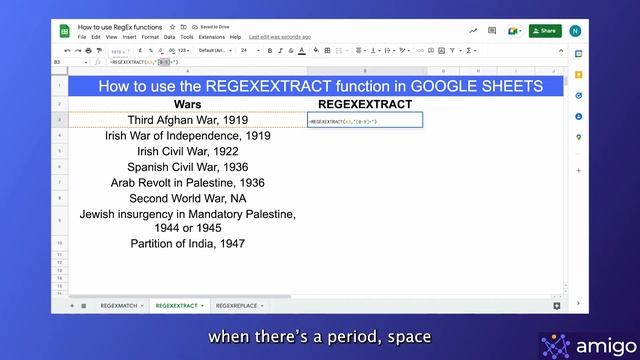The width and height of the screenshot is (640, 360).
Task: Open the Format menu
Action: coord(150,37)
